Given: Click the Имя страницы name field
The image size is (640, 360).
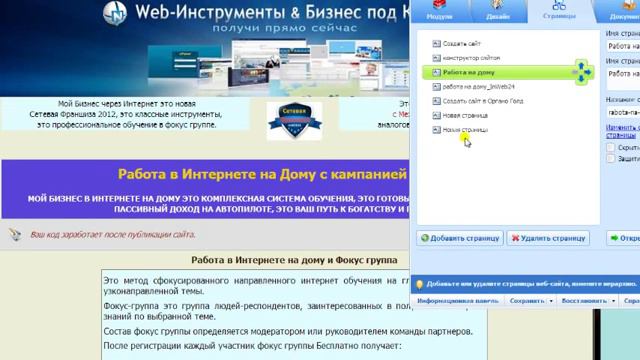Looking at the screenshot, I should pyautogui.click(x=623, y=47).
